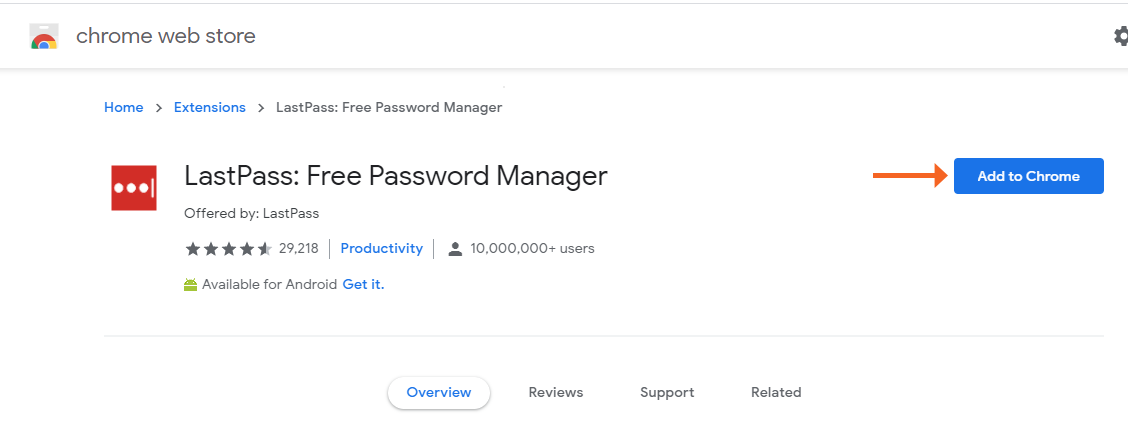This screenshot has height=421, width=1128.
Task: Switch to the Reviews tab
Action: click(556, 392)
